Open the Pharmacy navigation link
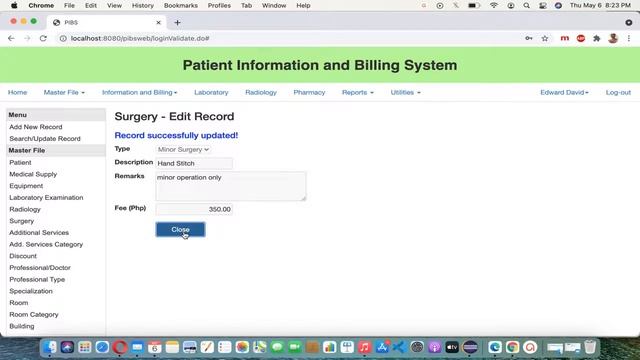The image size is (640, 360). (309, 92)
